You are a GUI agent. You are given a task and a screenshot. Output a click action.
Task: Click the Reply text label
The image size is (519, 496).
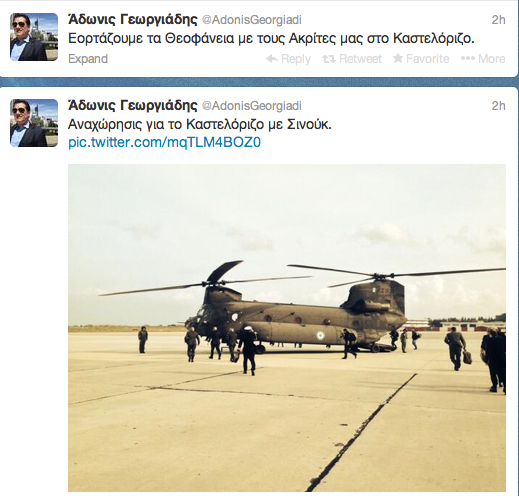point(296,59)
